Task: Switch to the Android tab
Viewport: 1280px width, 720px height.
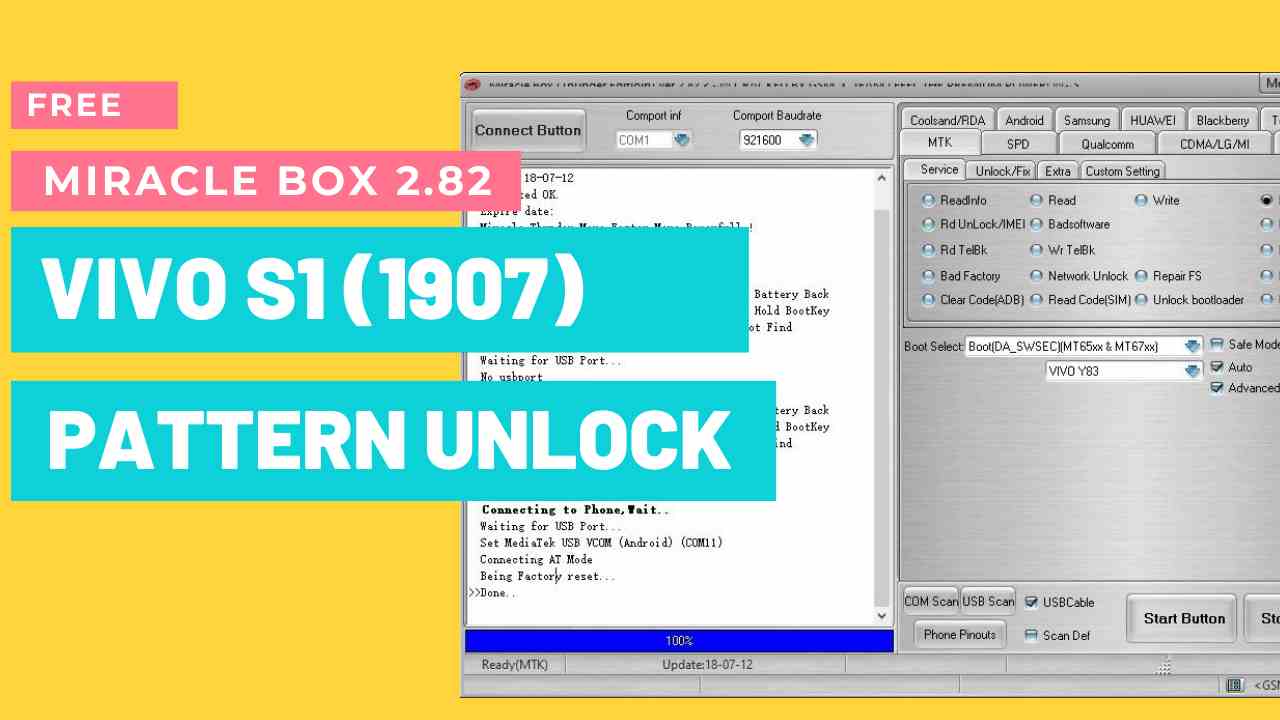Action: click(1024, 120)
